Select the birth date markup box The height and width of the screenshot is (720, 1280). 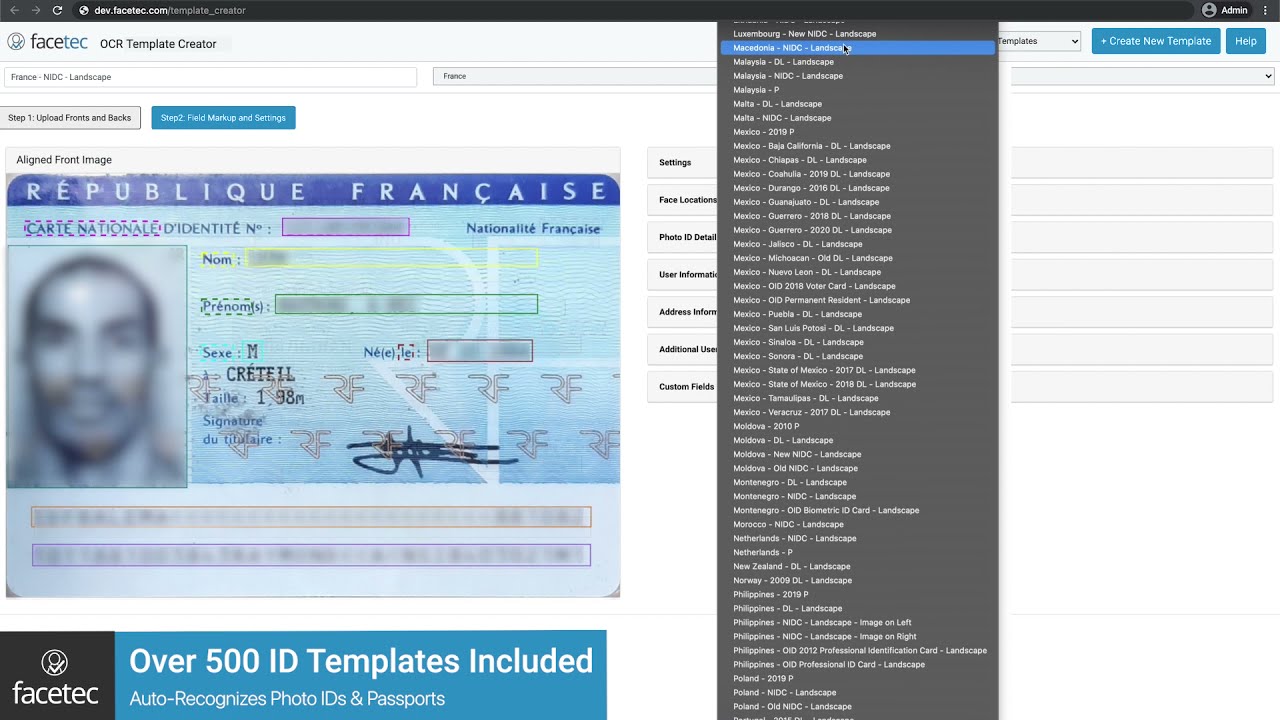click(480, 351)
